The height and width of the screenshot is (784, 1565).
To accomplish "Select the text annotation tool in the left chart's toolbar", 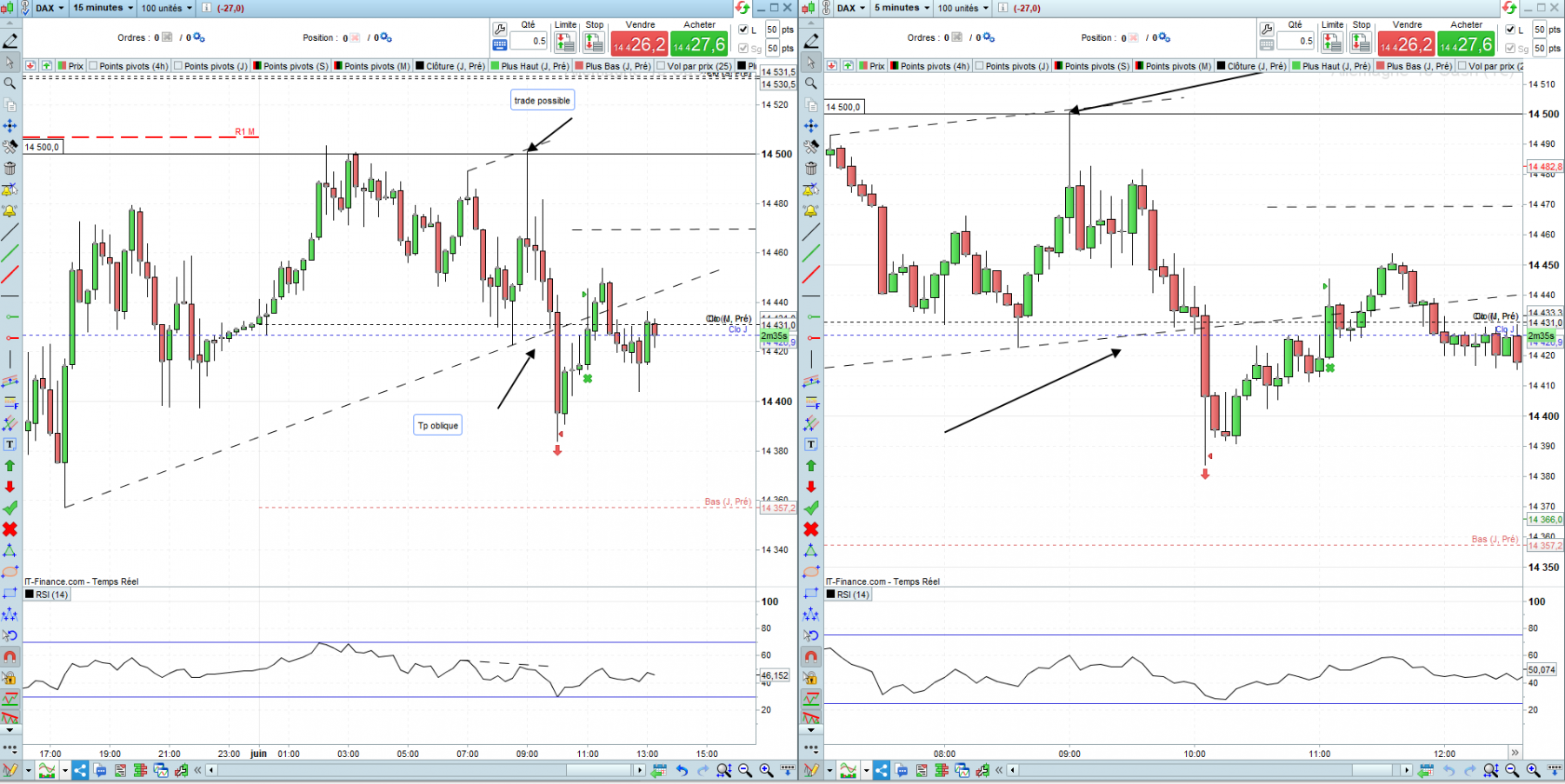I will pos(10,444).
